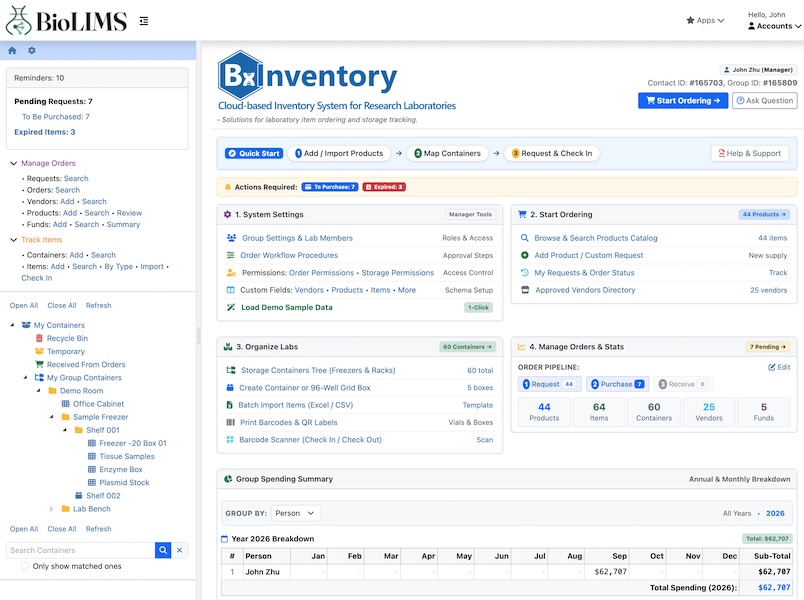
Task: Collapse Demo Room tree node arrow
Action: click(38, 391)
